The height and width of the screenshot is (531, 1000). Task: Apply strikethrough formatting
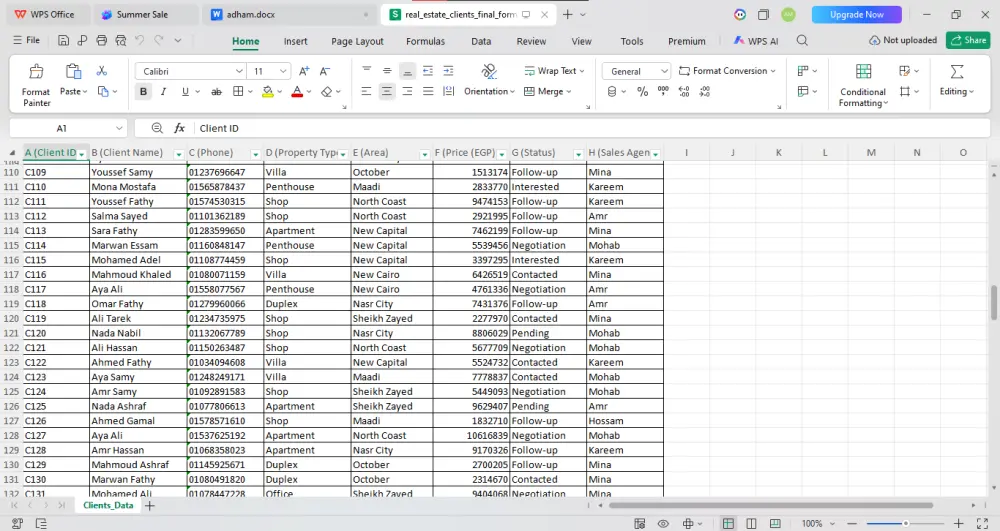pos(216,92)
